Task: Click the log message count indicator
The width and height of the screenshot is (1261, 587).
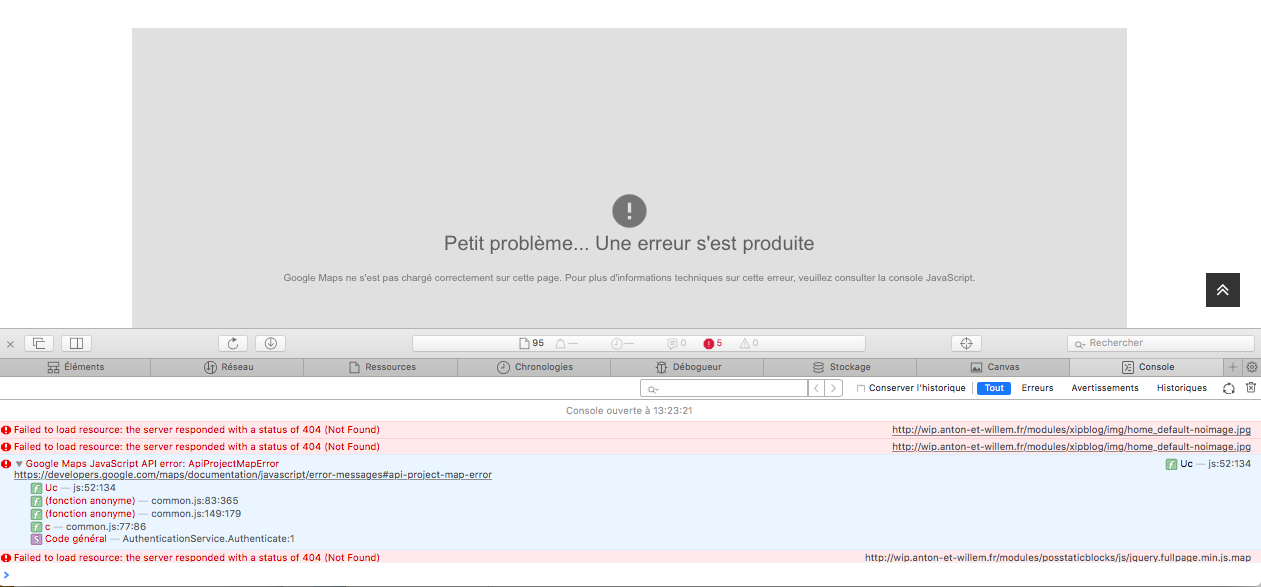Action: click(677, 343)
